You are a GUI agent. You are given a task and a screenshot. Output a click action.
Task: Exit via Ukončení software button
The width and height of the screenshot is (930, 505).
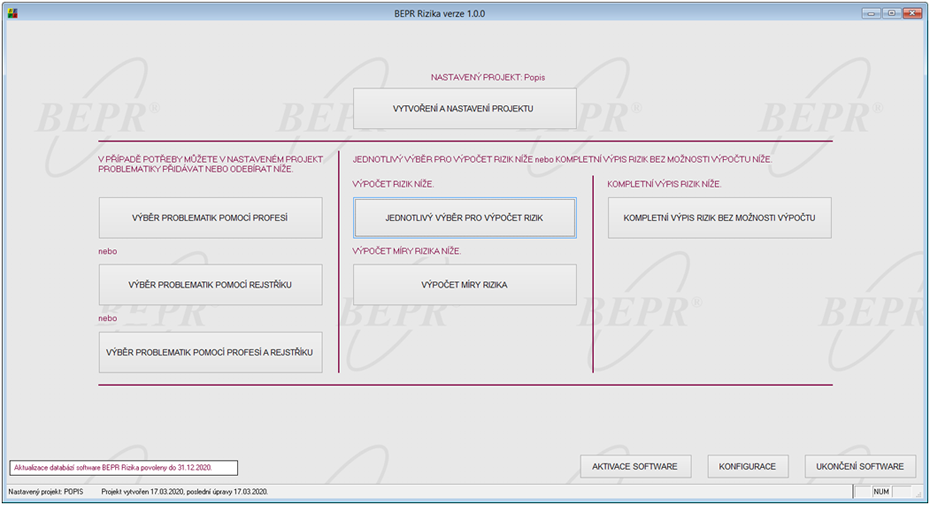pyautogui.click(x=860, y=466)
